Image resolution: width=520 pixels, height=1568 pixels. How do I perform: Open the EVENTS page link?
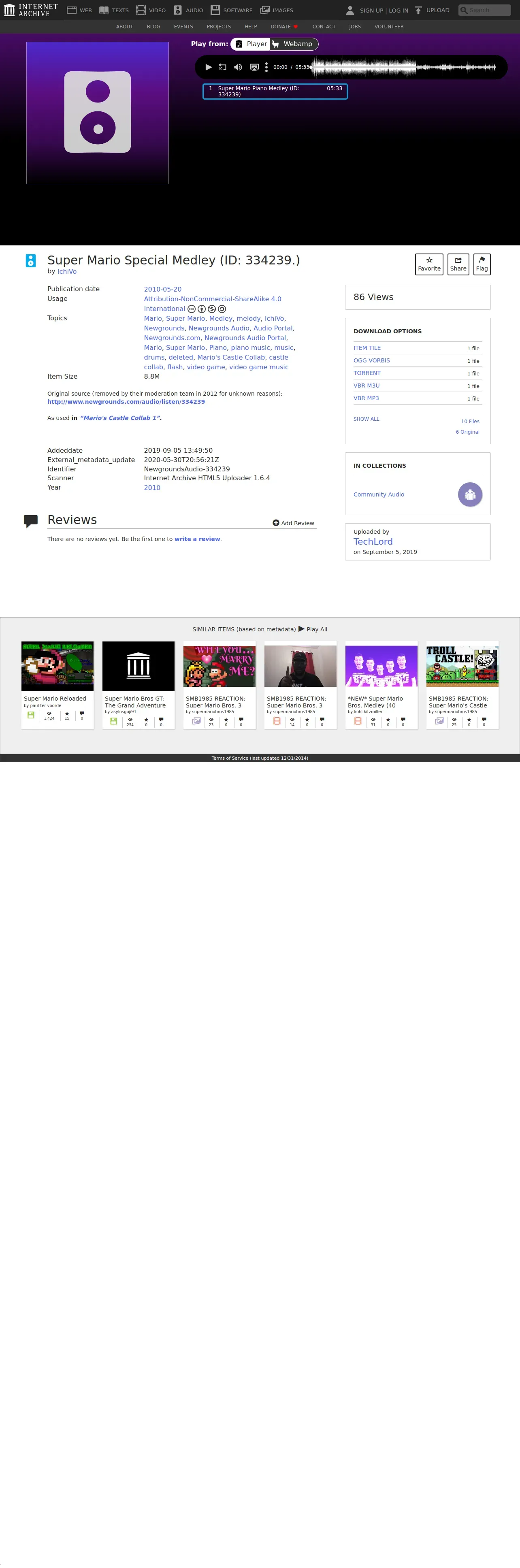point(183,27)
